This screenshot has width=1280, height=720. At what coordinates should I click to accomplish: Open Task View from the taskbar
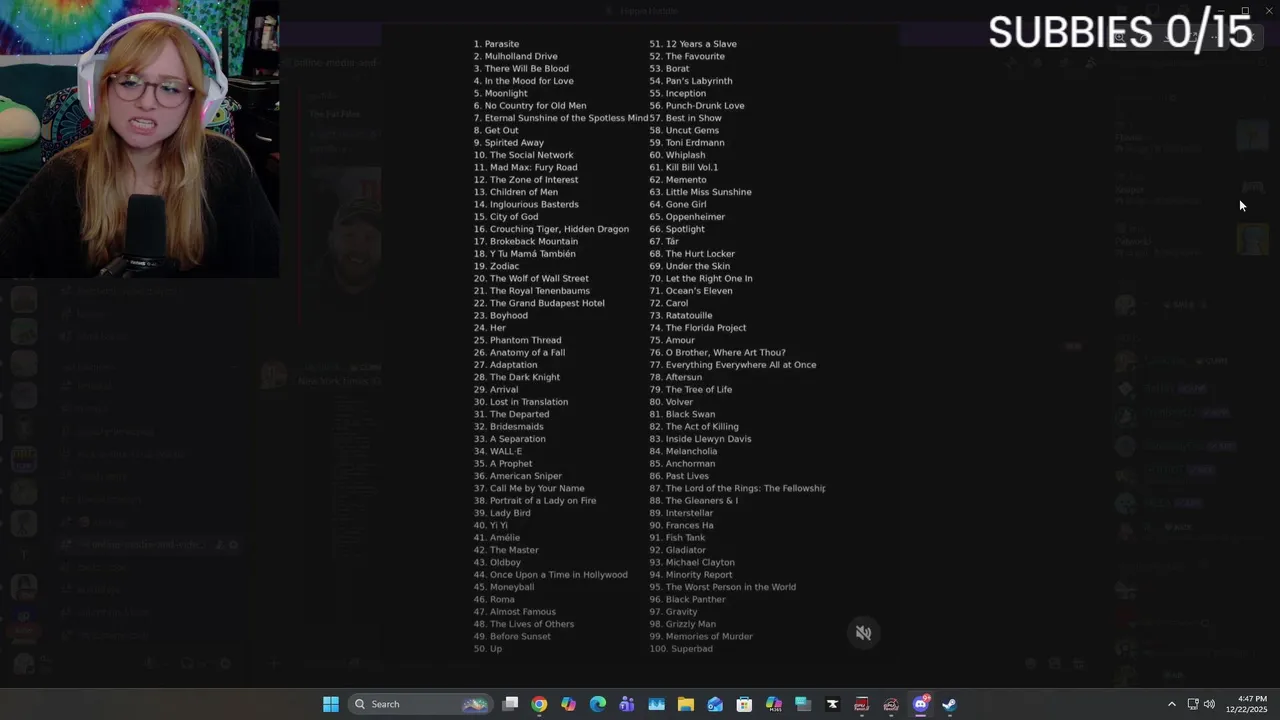click(x=510, y=704)
